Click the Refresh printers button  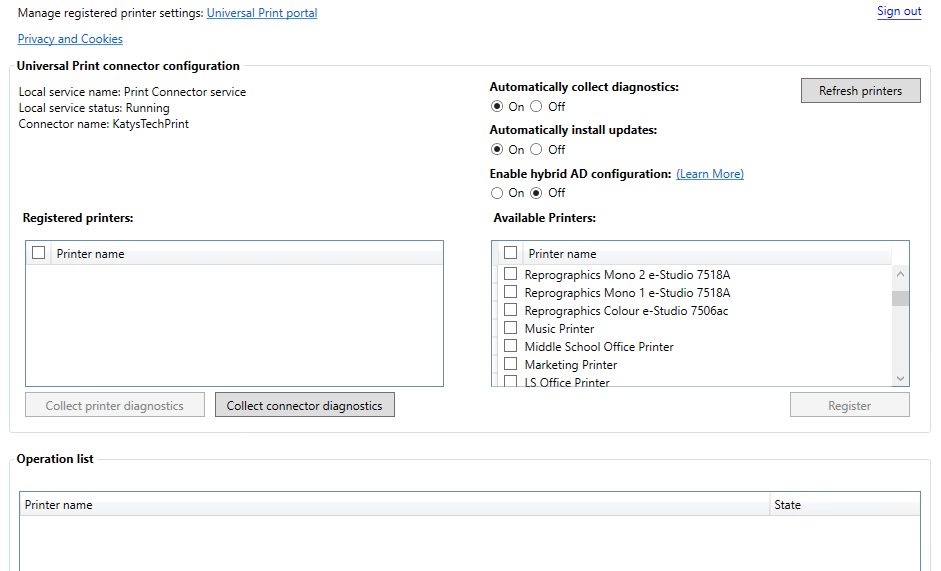pyautogui.click(x=860, y=91)
